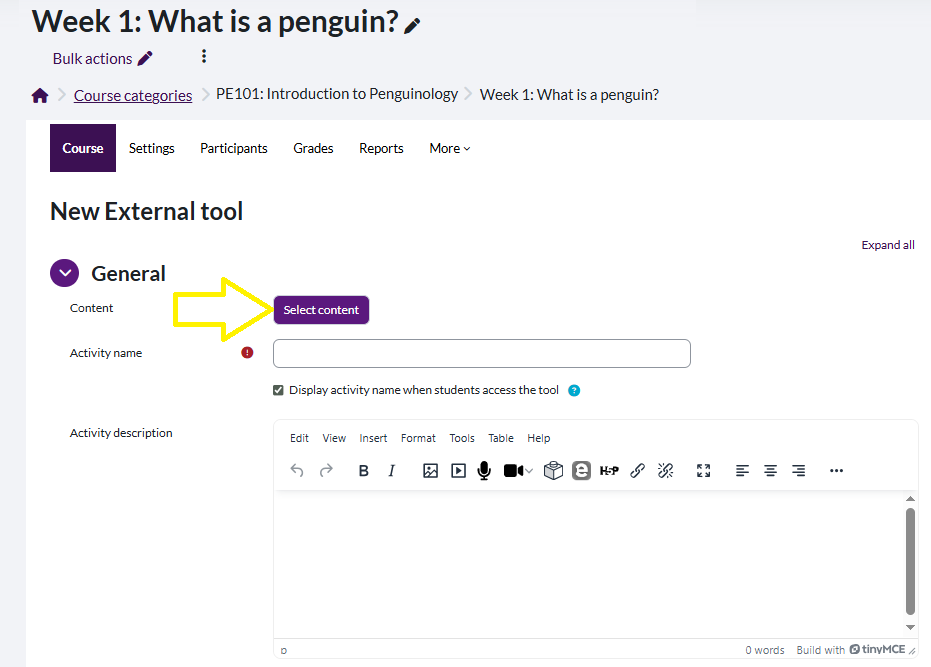931x667 pixels.
Task: Record audio with the microphone icon
Action: click(x=484, y=471)
